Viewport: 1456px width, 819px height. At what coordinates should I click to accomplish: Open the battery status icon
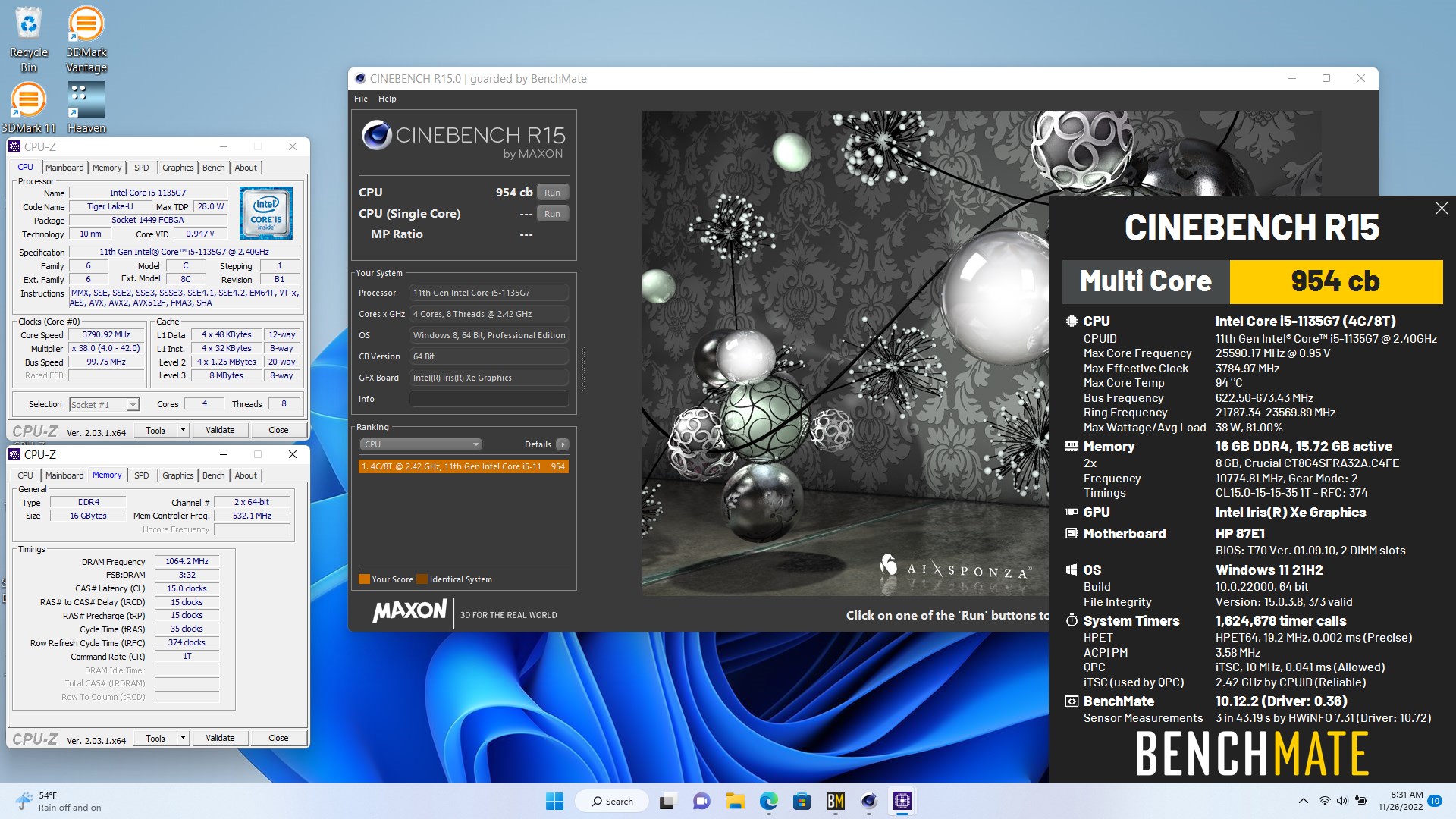1361,801
